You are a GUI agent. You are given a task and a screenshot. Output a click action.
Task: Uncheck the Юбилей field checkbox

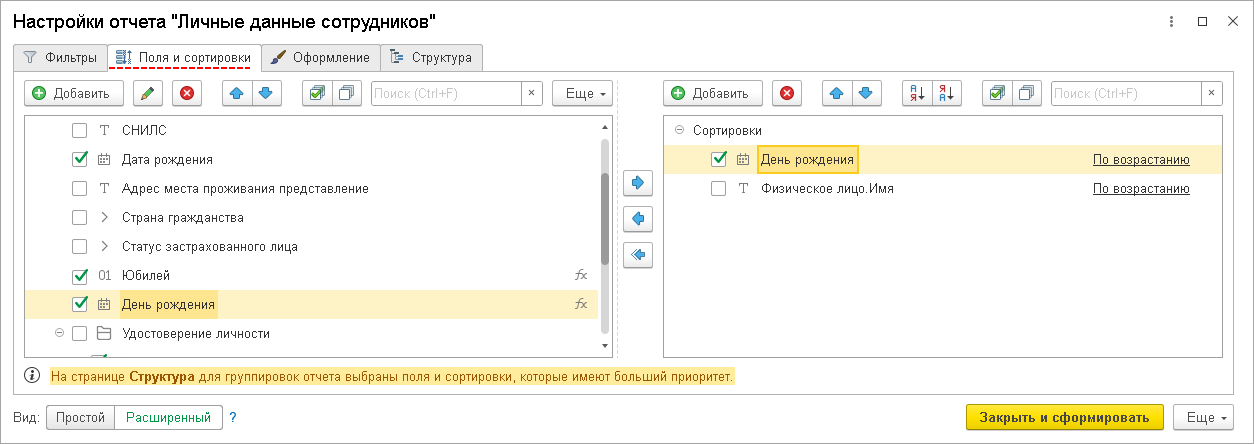80,275
